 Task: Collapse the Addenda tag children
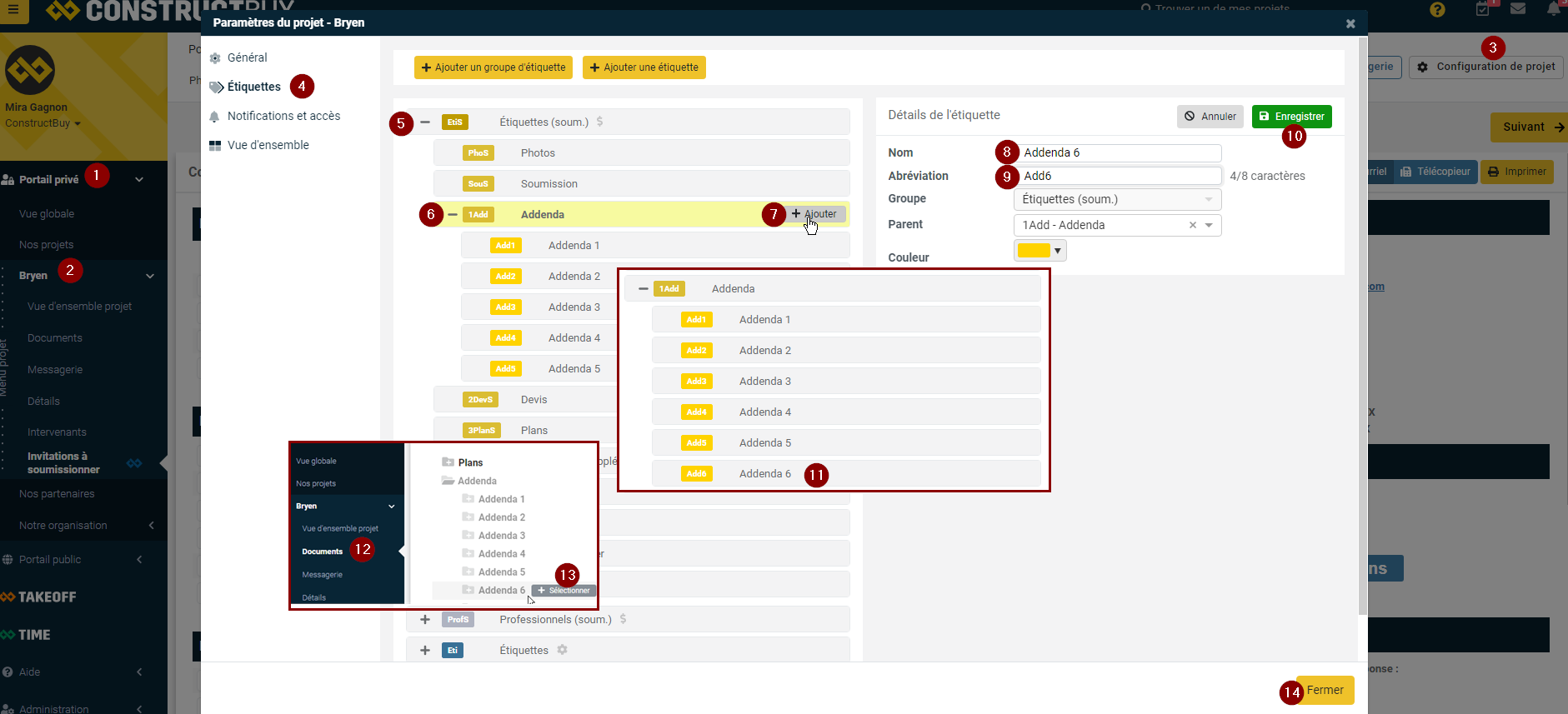(x=453, y=215)
